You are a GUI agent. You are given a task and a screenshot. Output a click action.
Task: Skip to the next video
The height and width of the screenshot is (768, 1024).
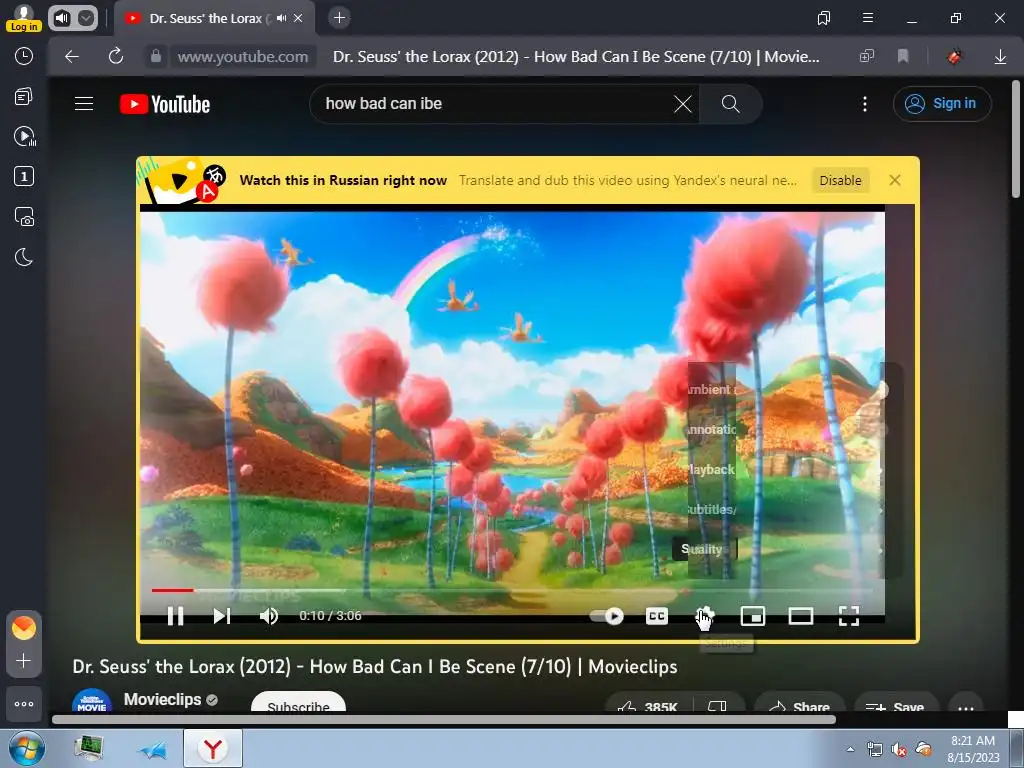pyautogui.click(x=221, y=616)
